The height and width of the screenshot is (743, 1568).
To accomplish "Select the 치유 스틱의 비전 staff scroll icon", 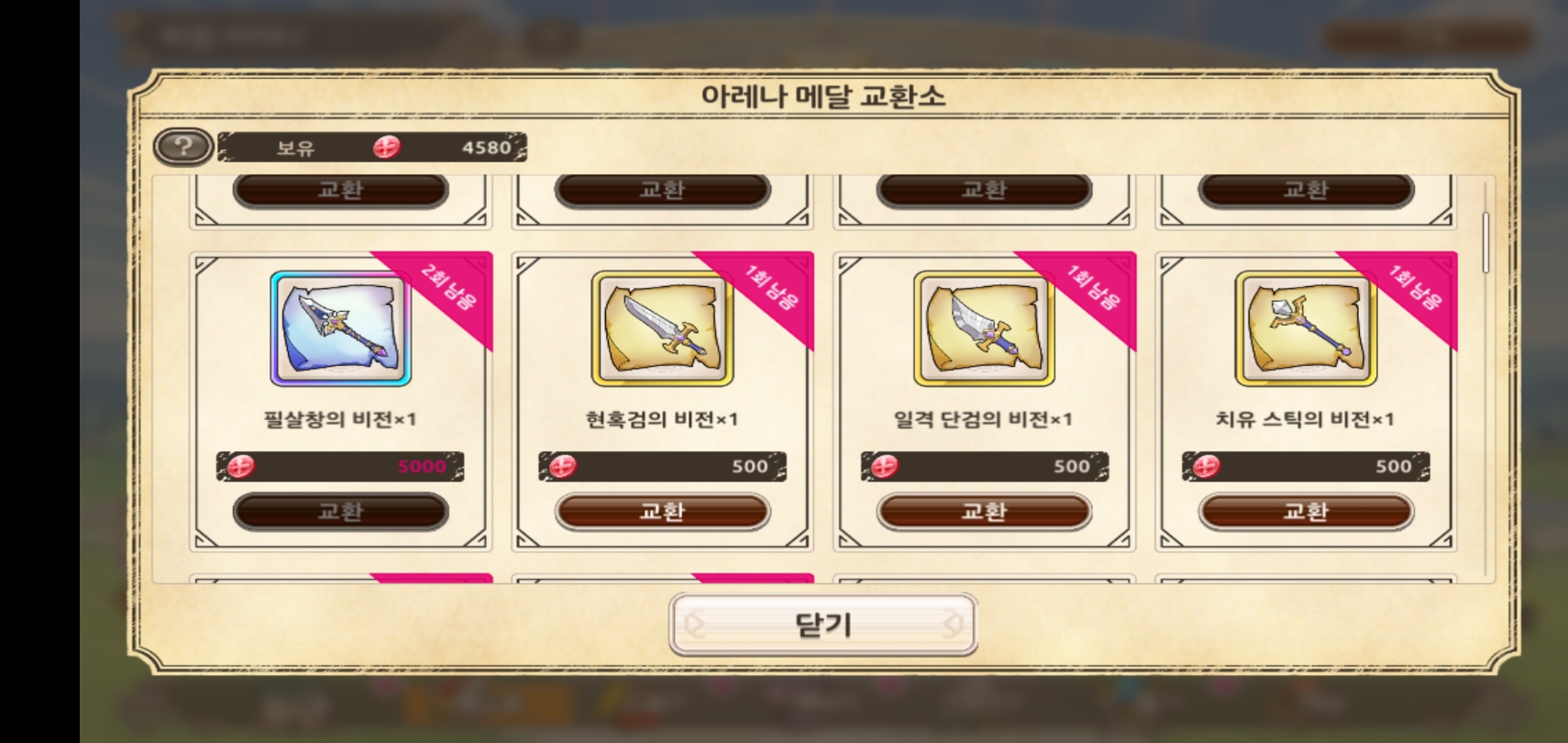I will 1306,328.
